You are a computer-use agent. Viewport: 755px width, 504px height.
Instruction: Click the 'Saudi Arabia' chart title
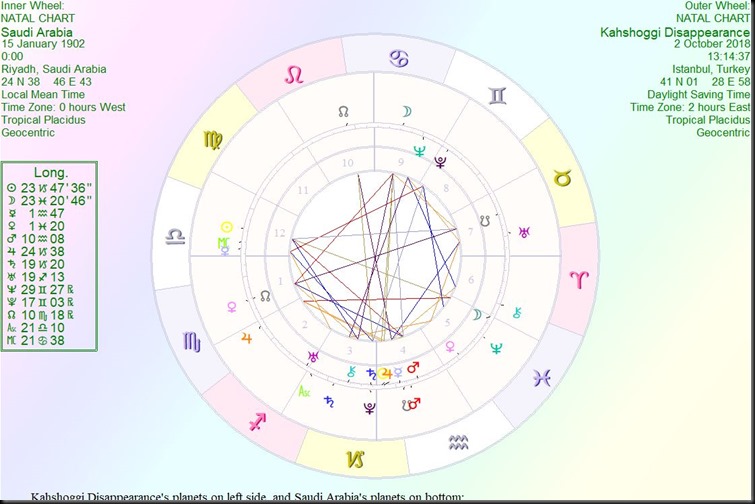tap(37, 32)
